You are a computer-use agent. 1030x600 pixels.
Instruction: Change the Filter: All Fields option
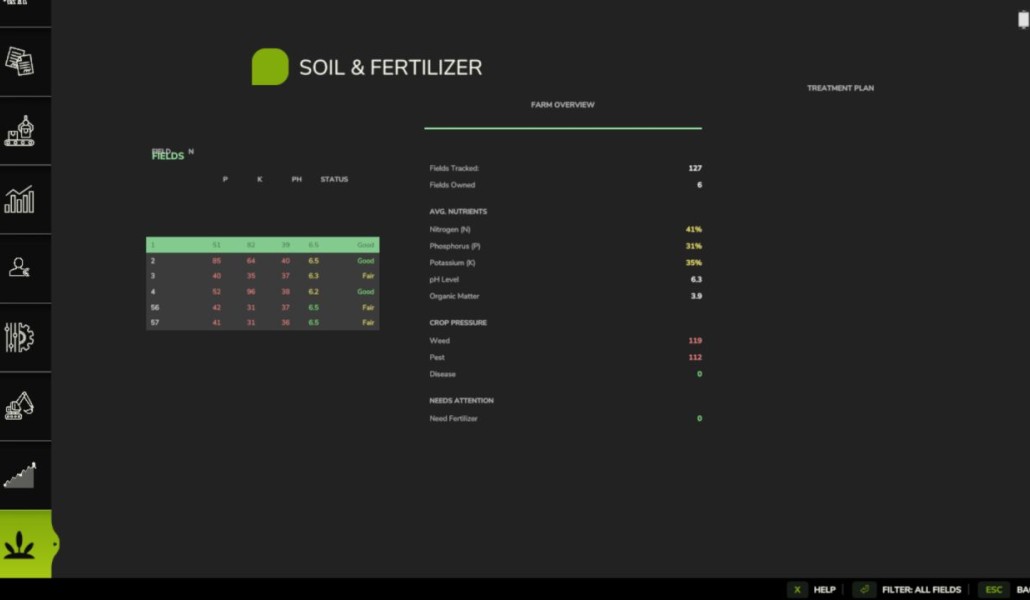point(921,589)
